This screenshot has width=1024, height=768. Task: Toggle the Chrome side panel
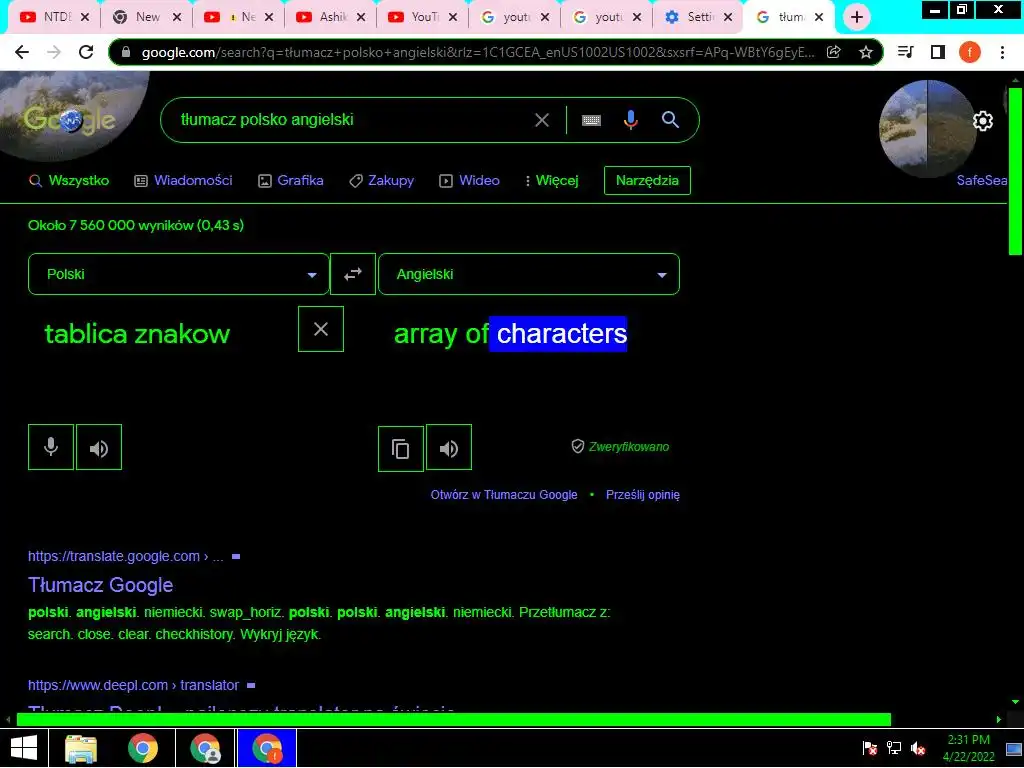[x=938, y=52]
